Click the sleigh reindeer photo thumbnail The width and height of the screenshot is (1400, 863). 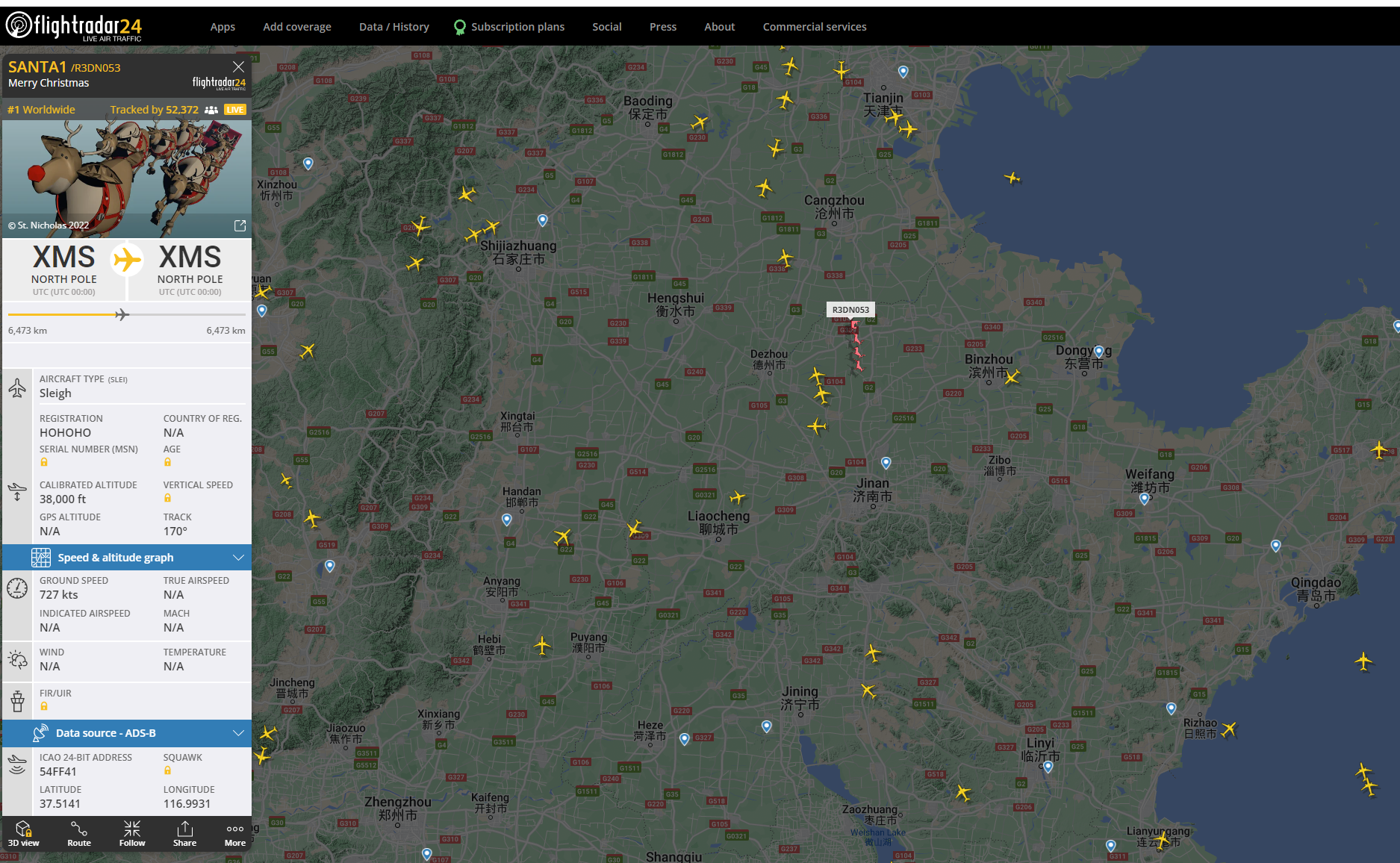pos(127,179)
